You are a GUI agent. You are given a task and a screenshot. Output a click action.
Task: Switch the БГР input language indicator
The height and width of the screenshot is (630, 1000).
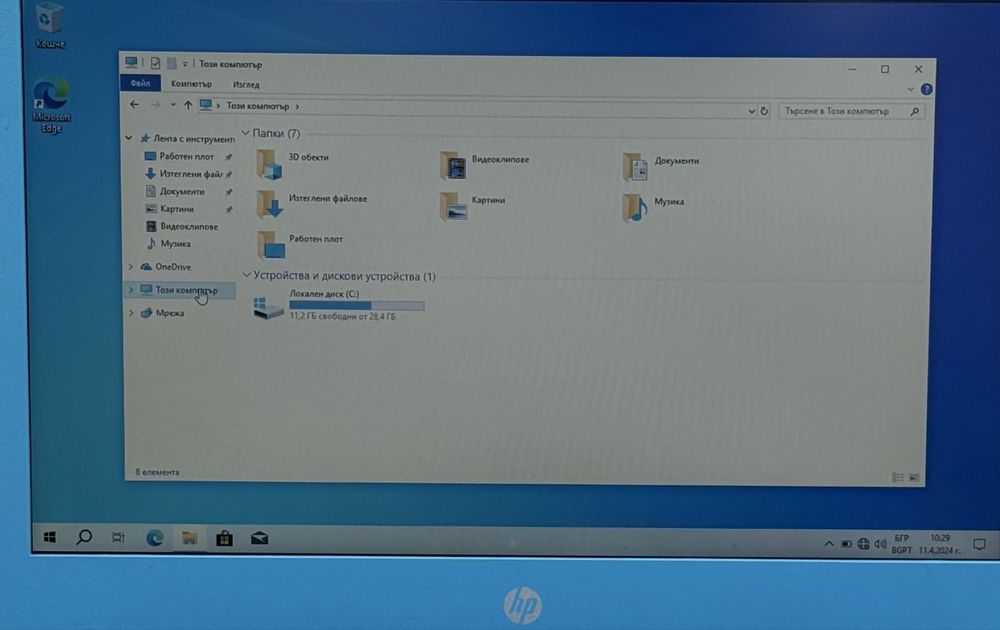pos(902,543)
